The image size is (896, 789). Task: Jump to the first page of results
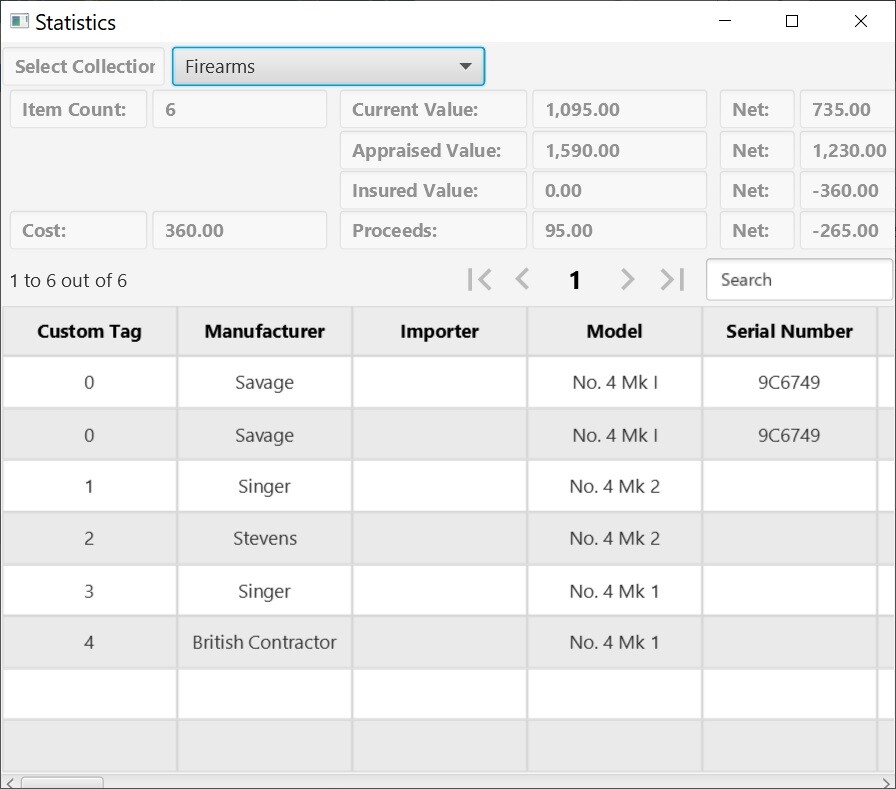tap(479, 280)
